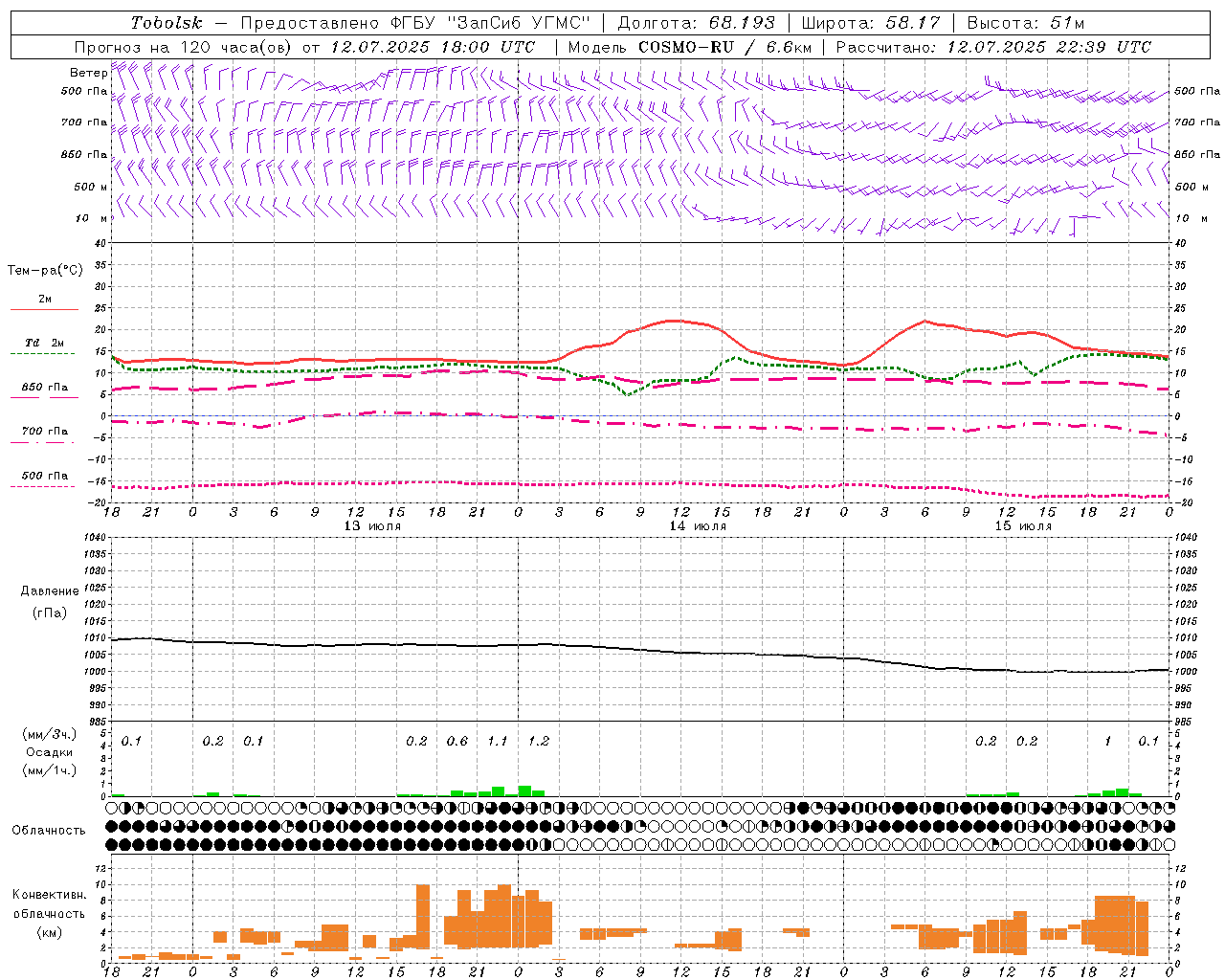Click the 850 гПа temperature legend label
This screenshot has height=980, width=1225.
(x=45, y=388)
